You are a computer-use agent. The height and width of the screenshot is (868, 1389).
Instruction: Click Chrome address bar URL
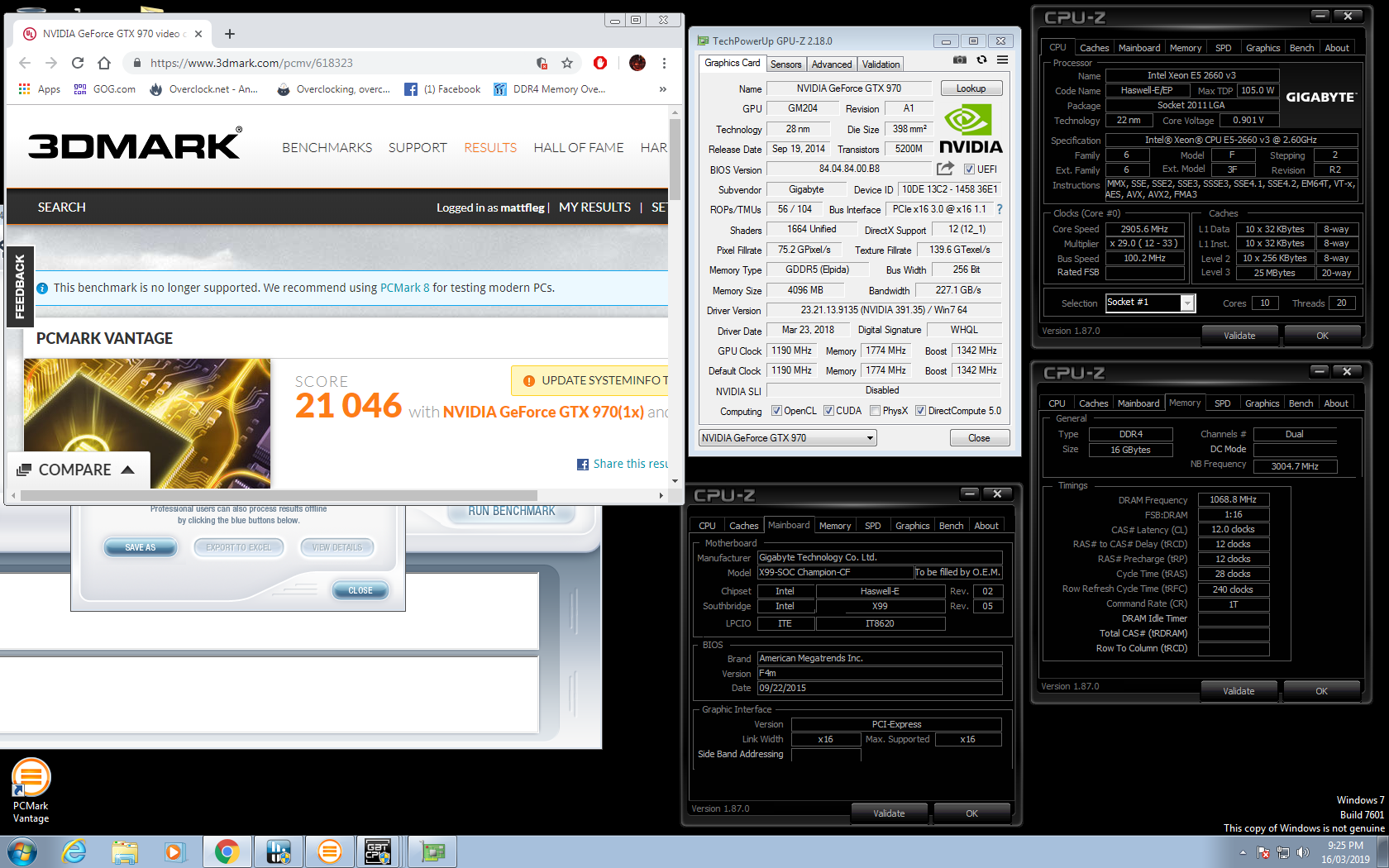point(251,63)
